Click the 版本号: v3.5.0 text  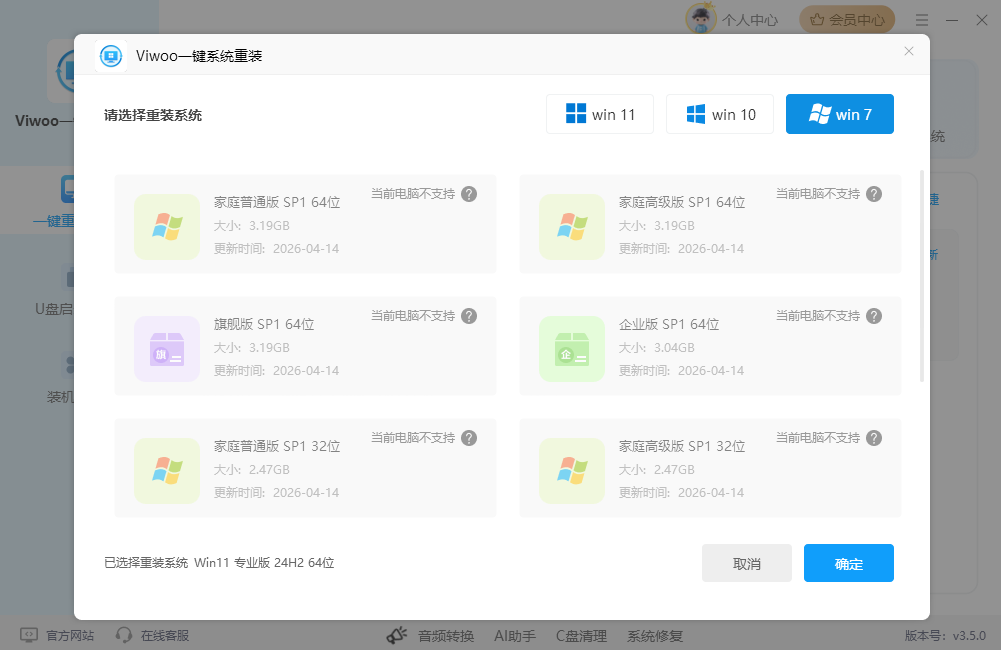pos(945,636)
